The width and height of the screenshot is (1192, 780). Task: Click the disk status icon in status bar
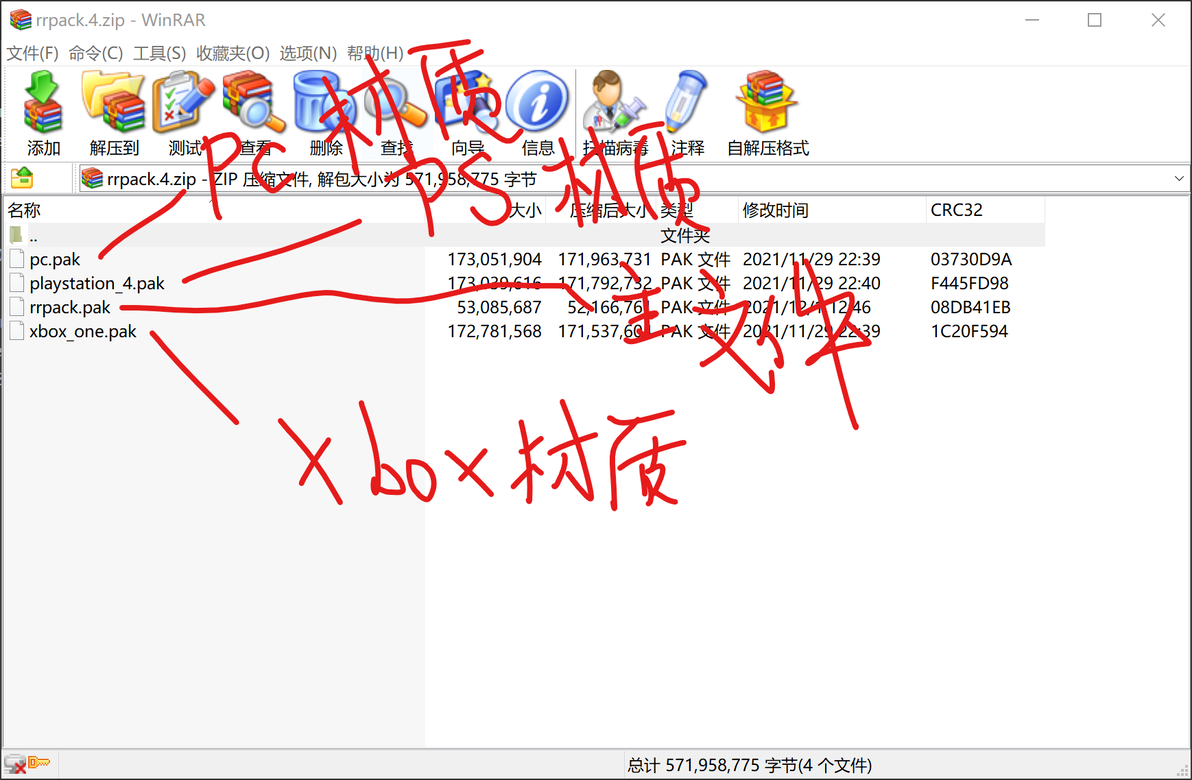click(x=14, y=764)
